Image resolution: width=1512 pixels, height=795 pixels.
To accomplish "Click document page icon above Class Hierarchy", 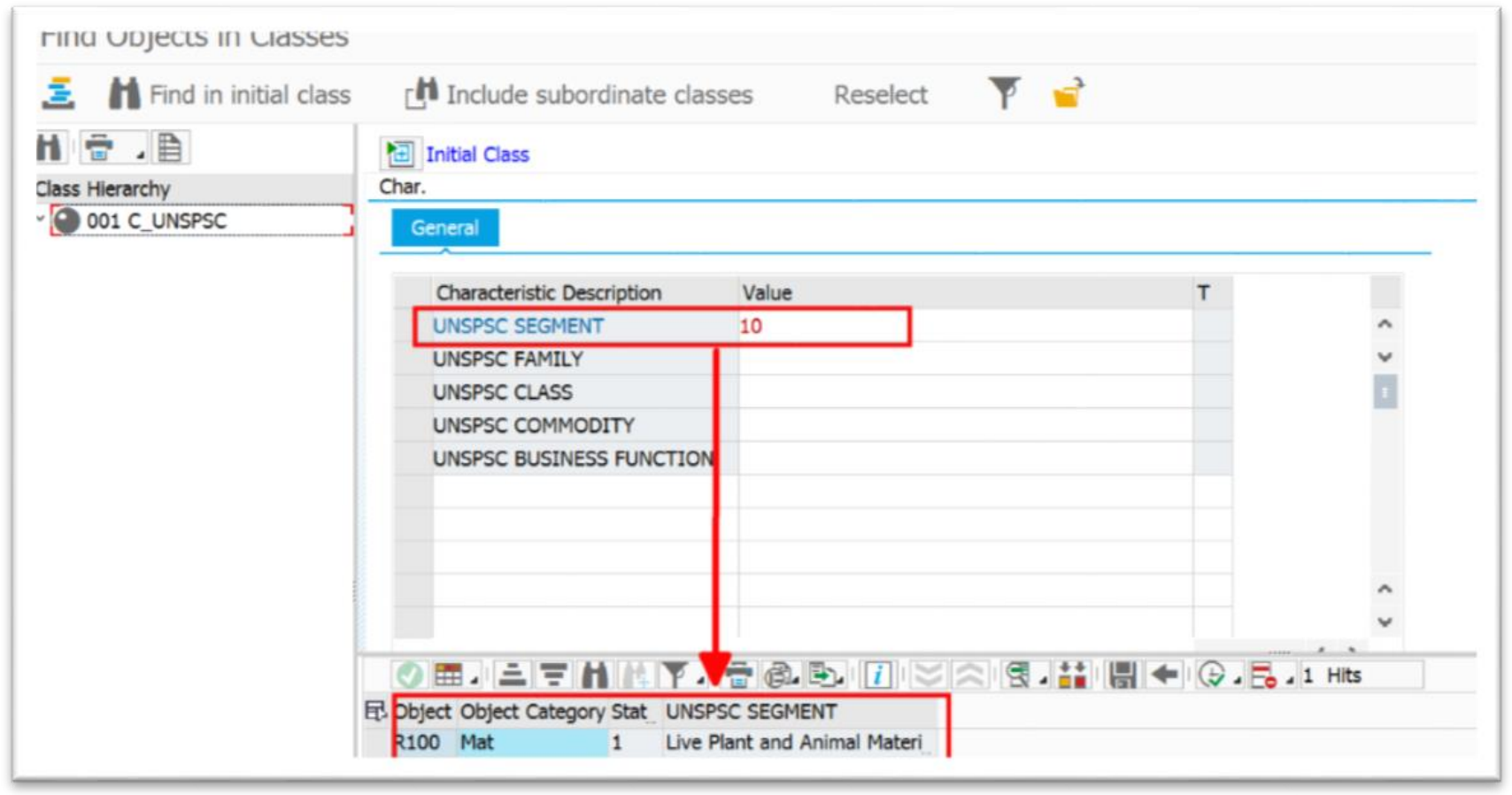I will (x=169, y=148).
